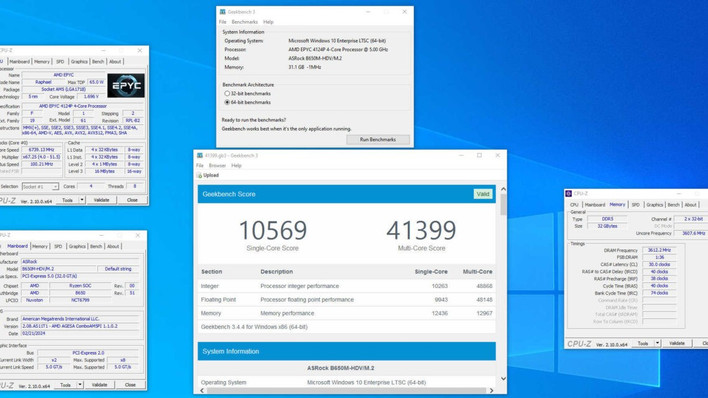Click the CPU-Z Memory window title icon
This screenshot has width=708, height=398.
pos(568,193)
